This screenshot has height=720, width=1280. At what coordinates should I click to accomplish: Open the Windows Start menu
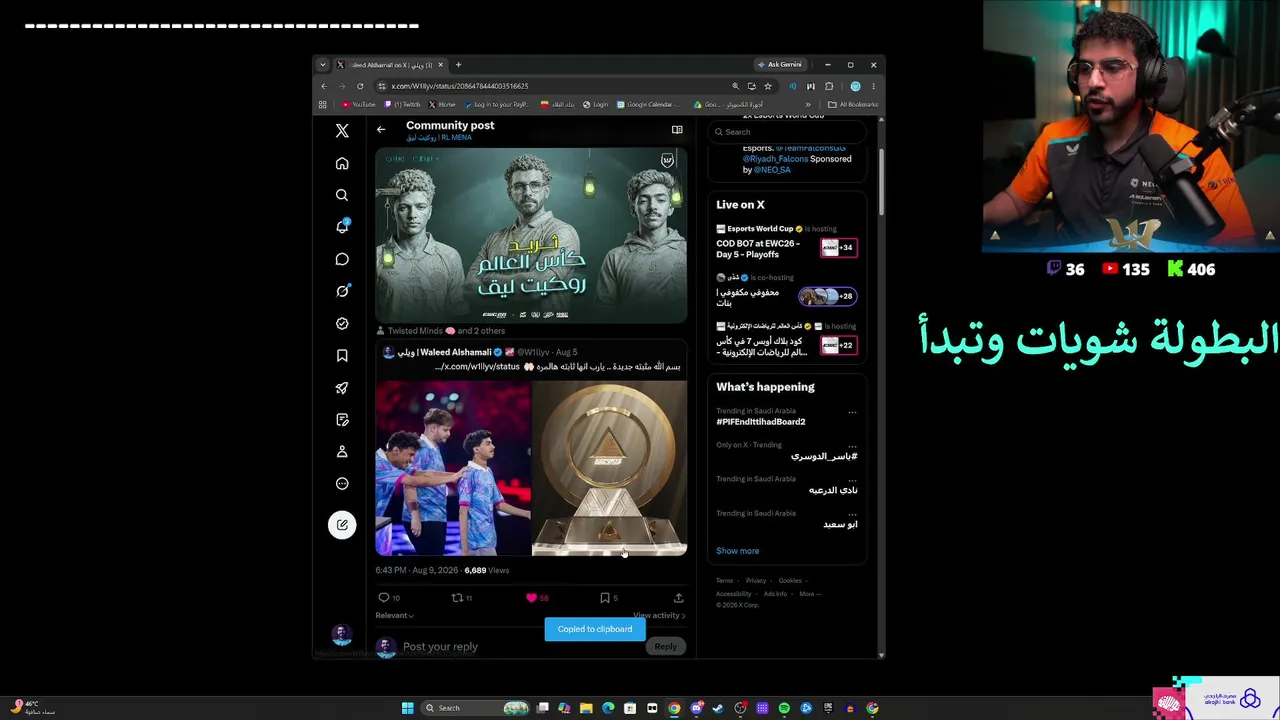click(407, 708)
